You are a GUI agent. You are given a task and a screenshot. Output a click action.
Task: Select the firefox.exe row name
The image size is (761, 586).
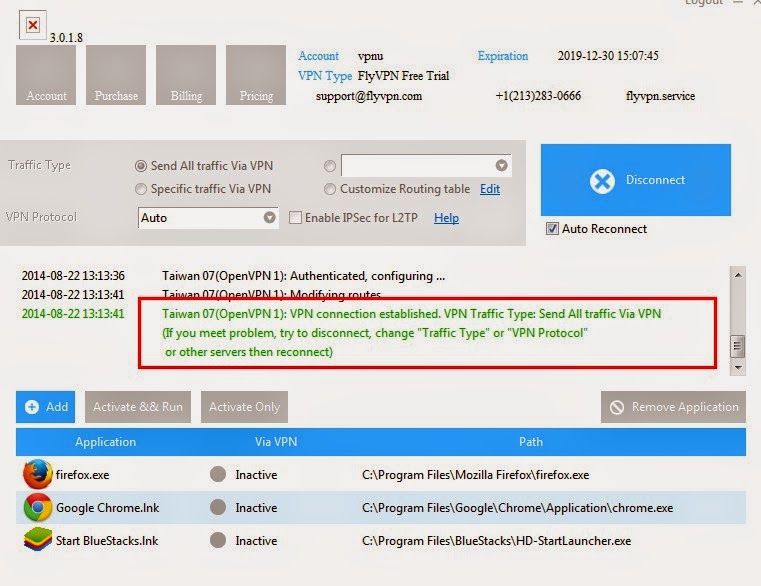(x=83, y=475)
